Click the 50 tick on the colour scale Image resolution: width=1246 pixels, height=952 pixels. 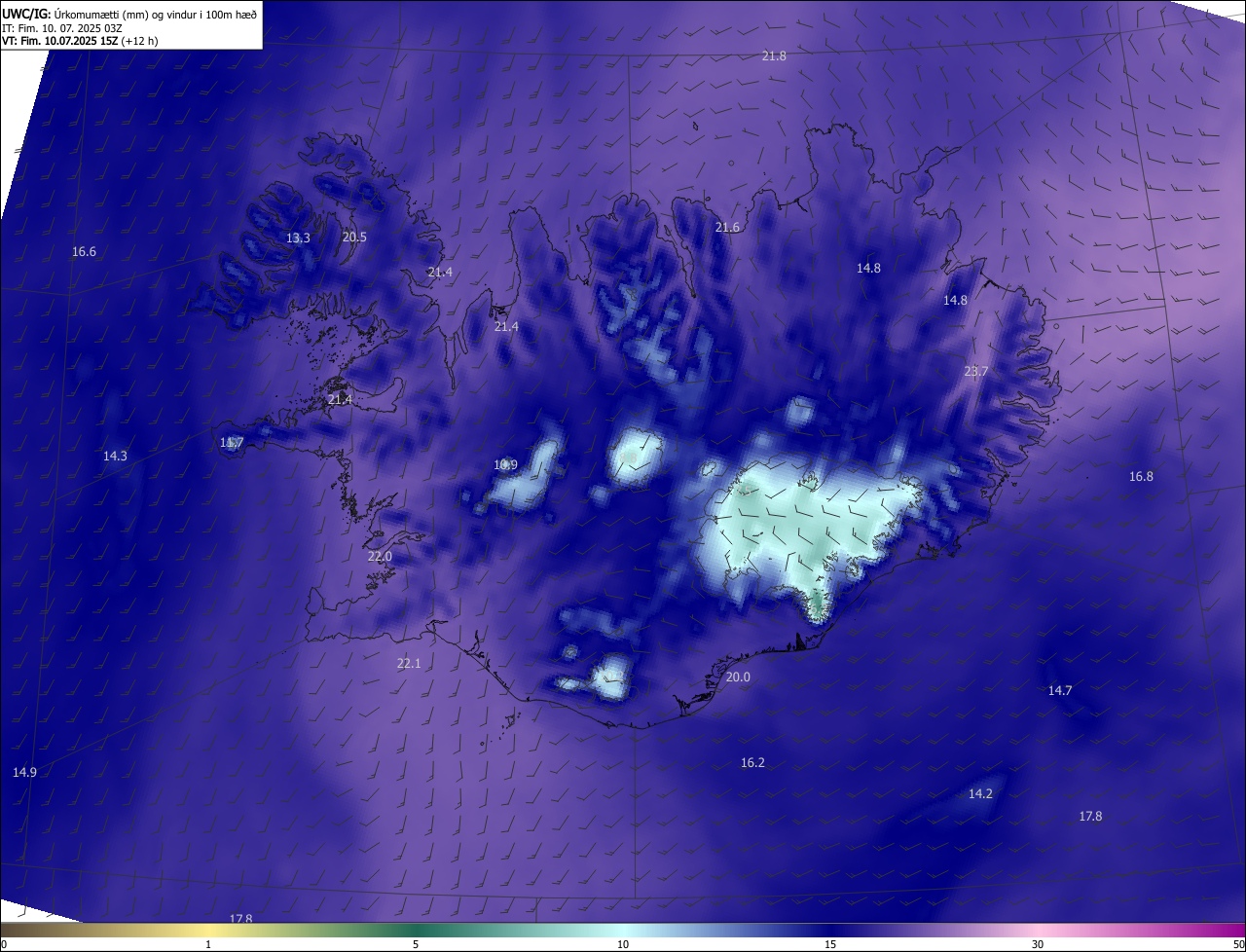[1238, 944]
